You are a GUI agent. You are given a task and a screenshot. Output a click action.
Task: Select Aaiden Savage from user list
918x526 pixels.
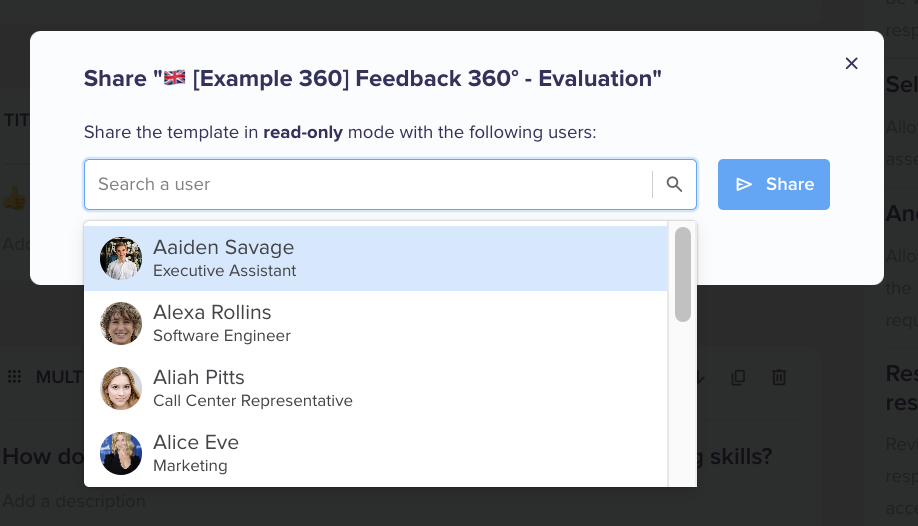pos(376,258)
